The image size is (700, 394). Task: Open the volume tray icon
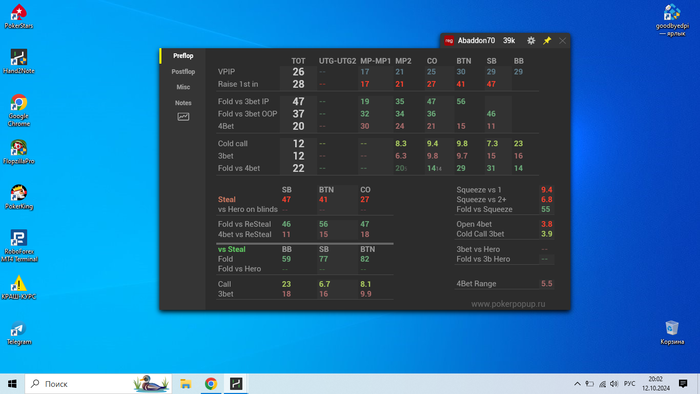pyautogui.click(x=614, y=384)
